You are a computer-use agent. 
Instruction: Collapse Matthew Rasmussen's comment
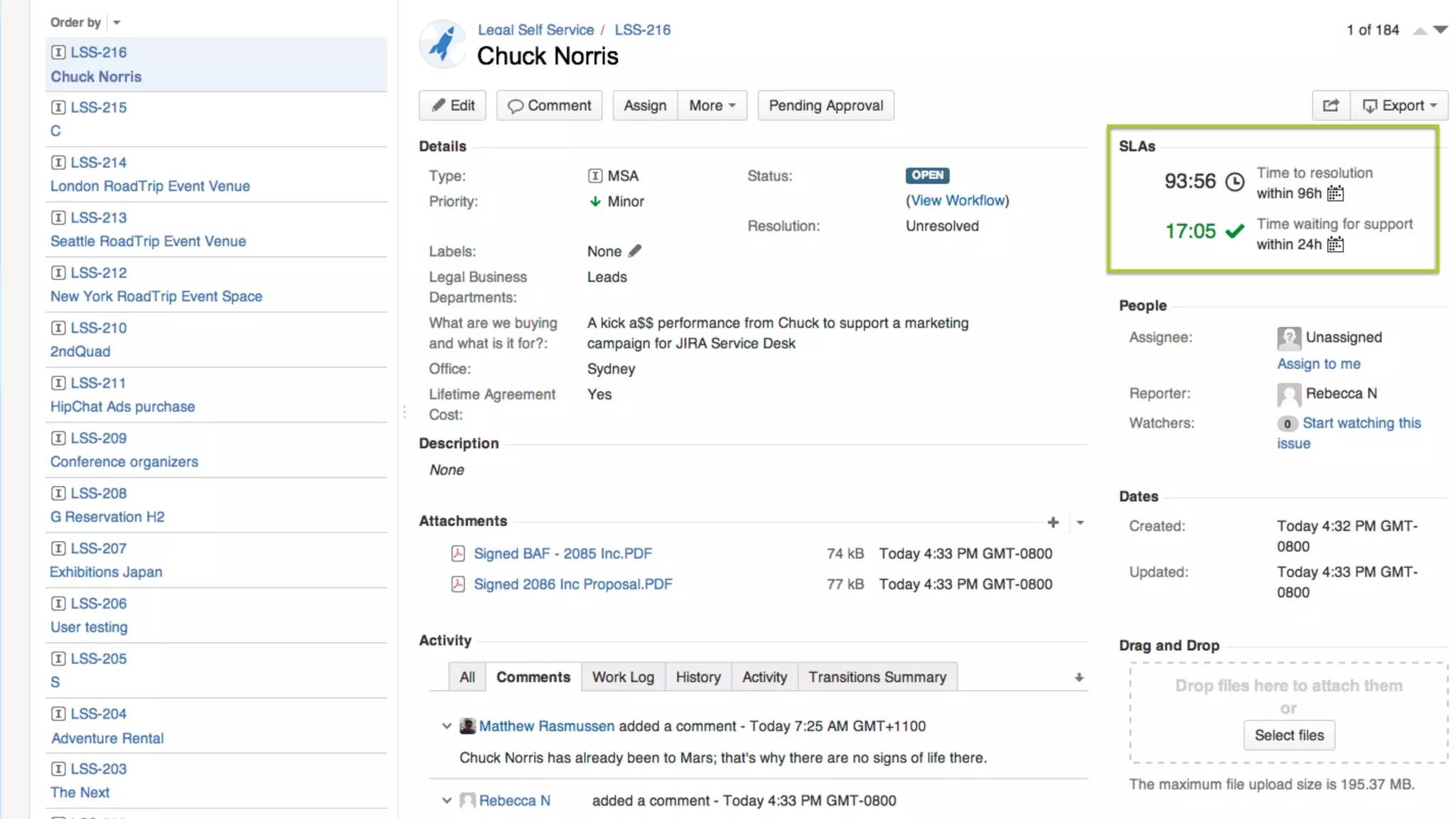[x=446, y=726]
